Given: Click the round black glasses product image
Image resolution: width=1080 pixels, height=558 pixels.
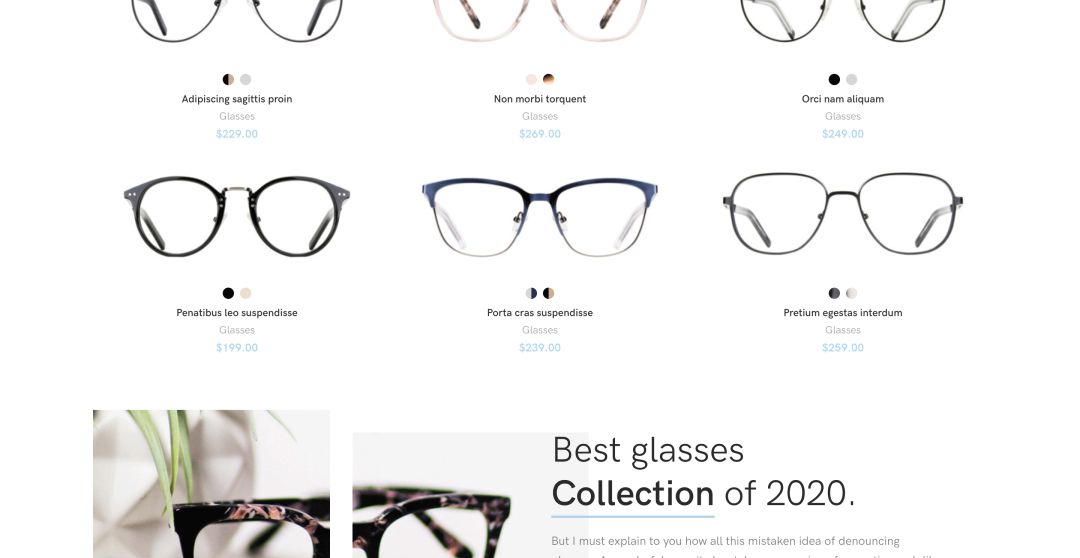Looking at the screenshot, I should click(x=237, y=216).
